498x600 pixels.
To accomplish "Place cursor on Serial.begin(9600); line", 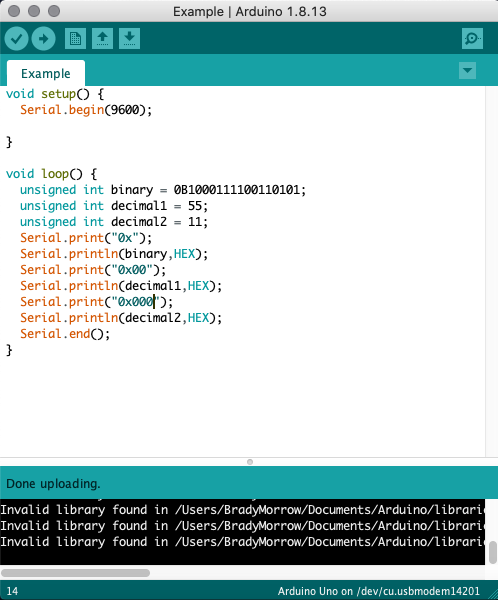I will tap(86, 110).
